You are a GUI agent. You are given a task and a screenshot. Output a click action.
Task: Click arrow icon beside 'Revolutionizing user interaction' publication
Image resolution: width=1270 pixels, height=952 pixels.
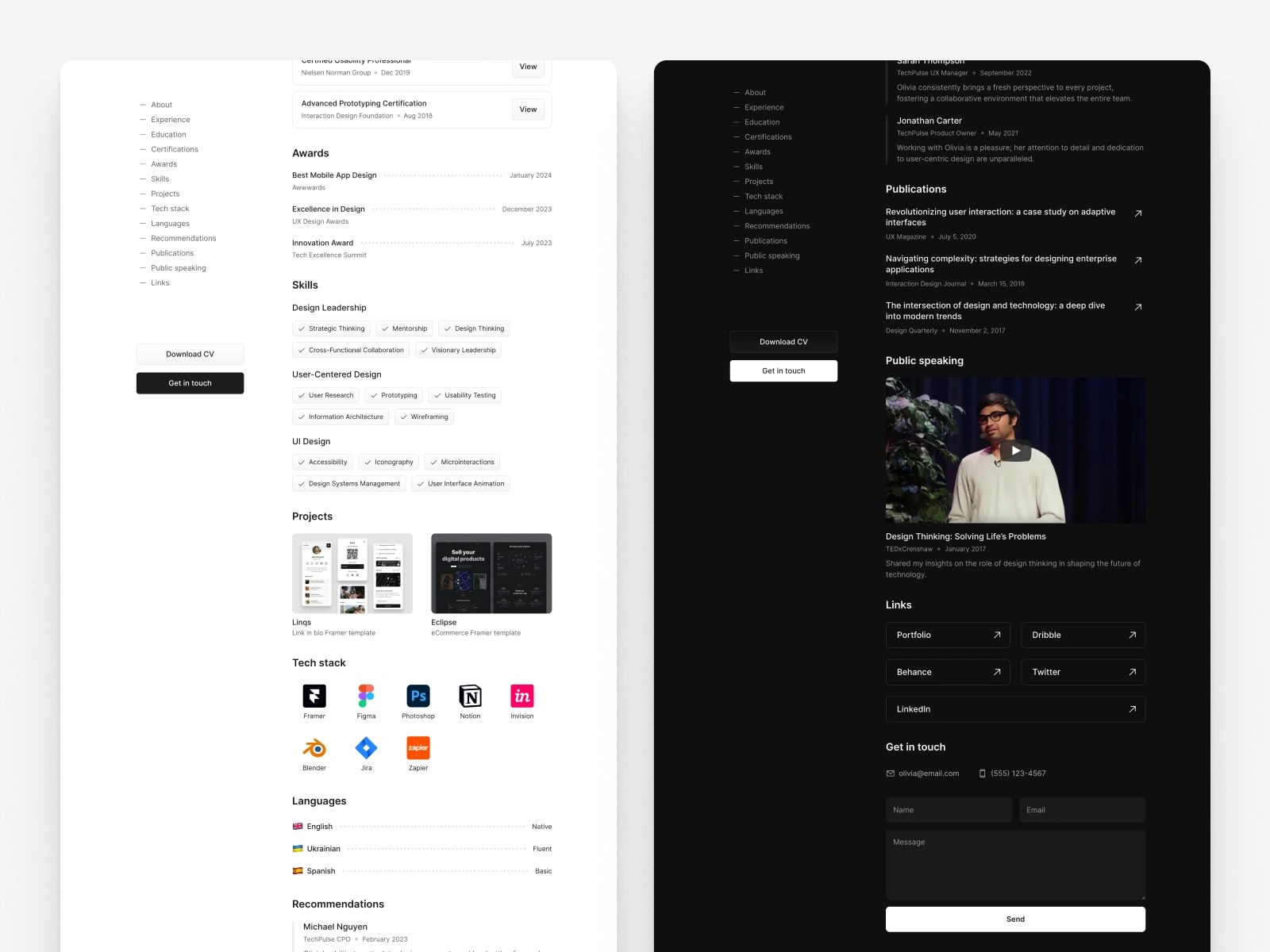pos(1138,213)
